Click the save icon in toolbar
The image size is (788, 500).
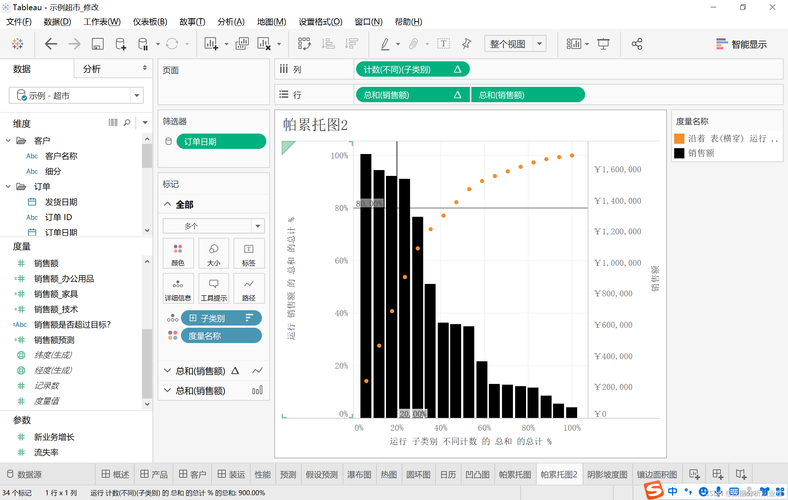pos(97,44)
